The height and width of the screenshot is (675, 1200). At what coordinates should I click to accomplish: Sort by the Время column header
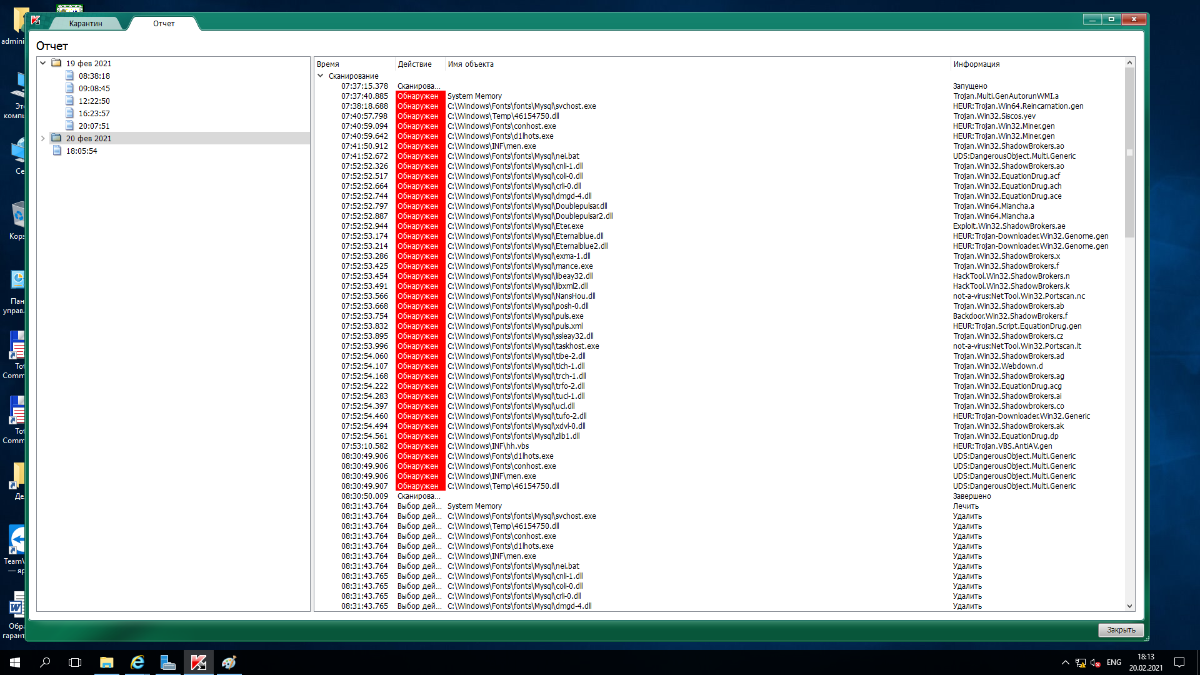(328, 64)
